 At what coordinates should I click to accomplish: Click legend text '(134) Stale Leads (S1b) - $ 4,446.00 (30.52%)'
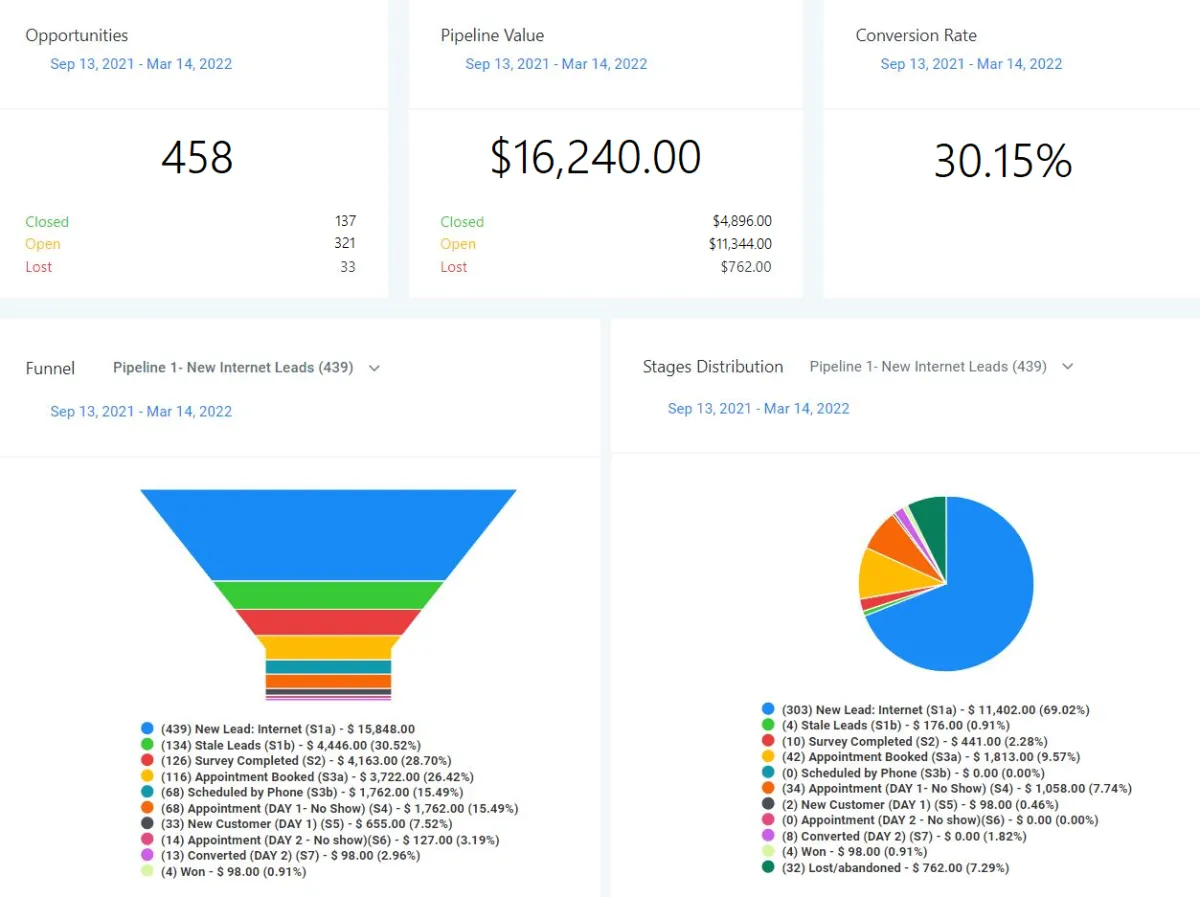[291, 745]
